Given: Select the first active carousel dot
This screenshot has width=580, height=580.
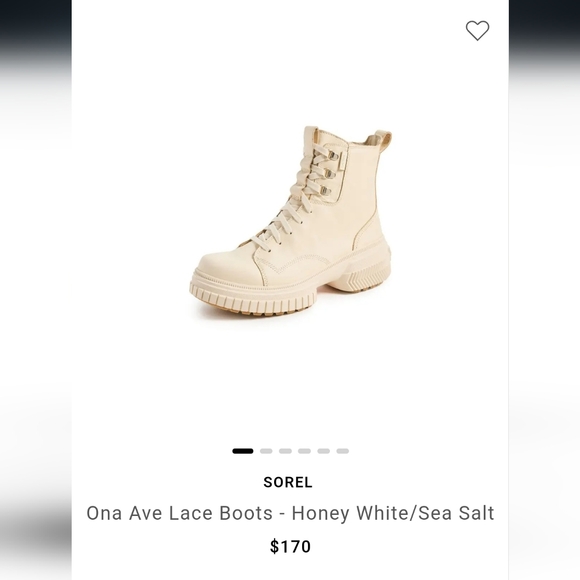Looking at the screenshot, I should coord(243,451).
